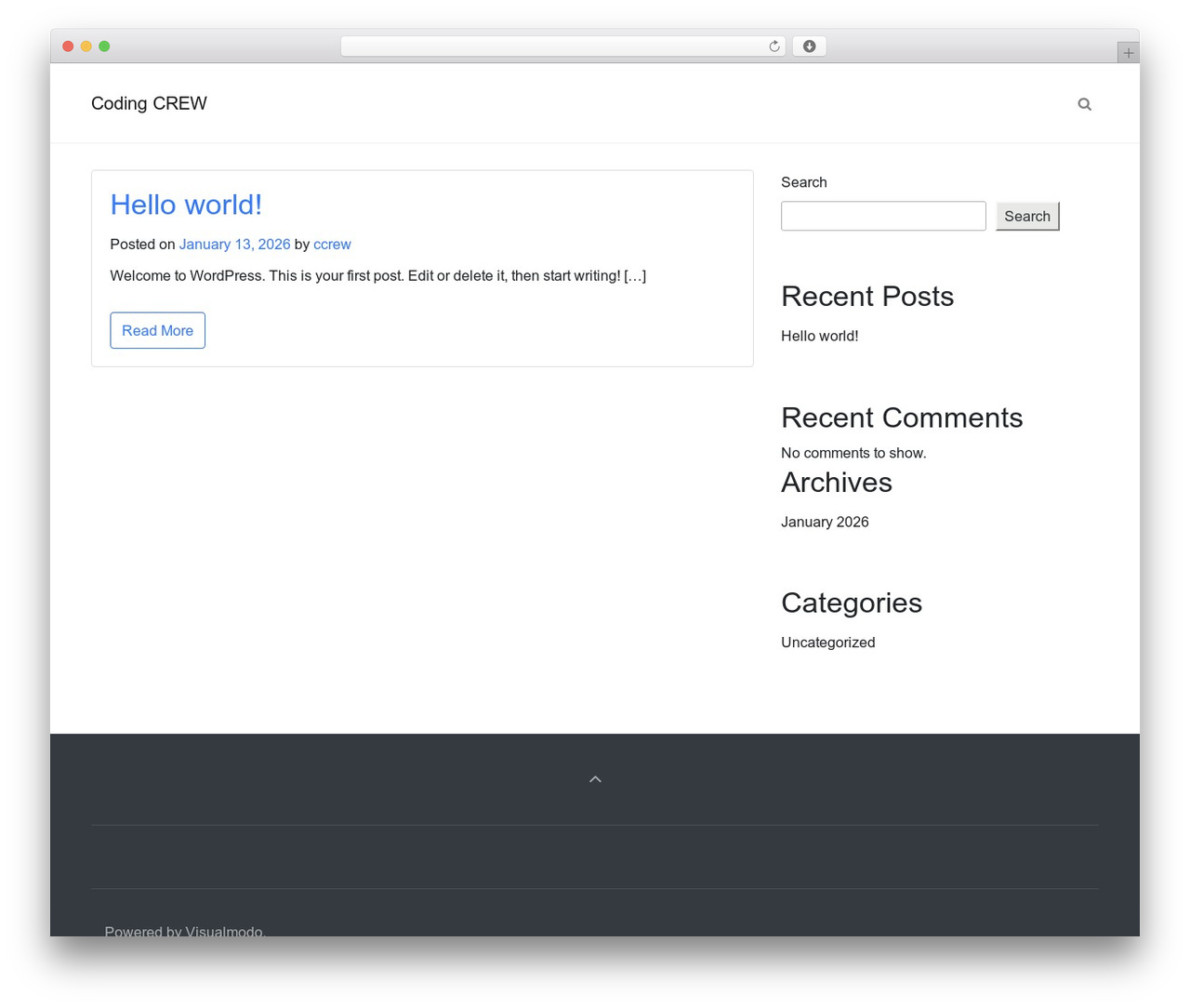The width and height of the screenshot is (1190, 1008).
Task: Open the browser downloads icon
Action: (x=809, y=46)
